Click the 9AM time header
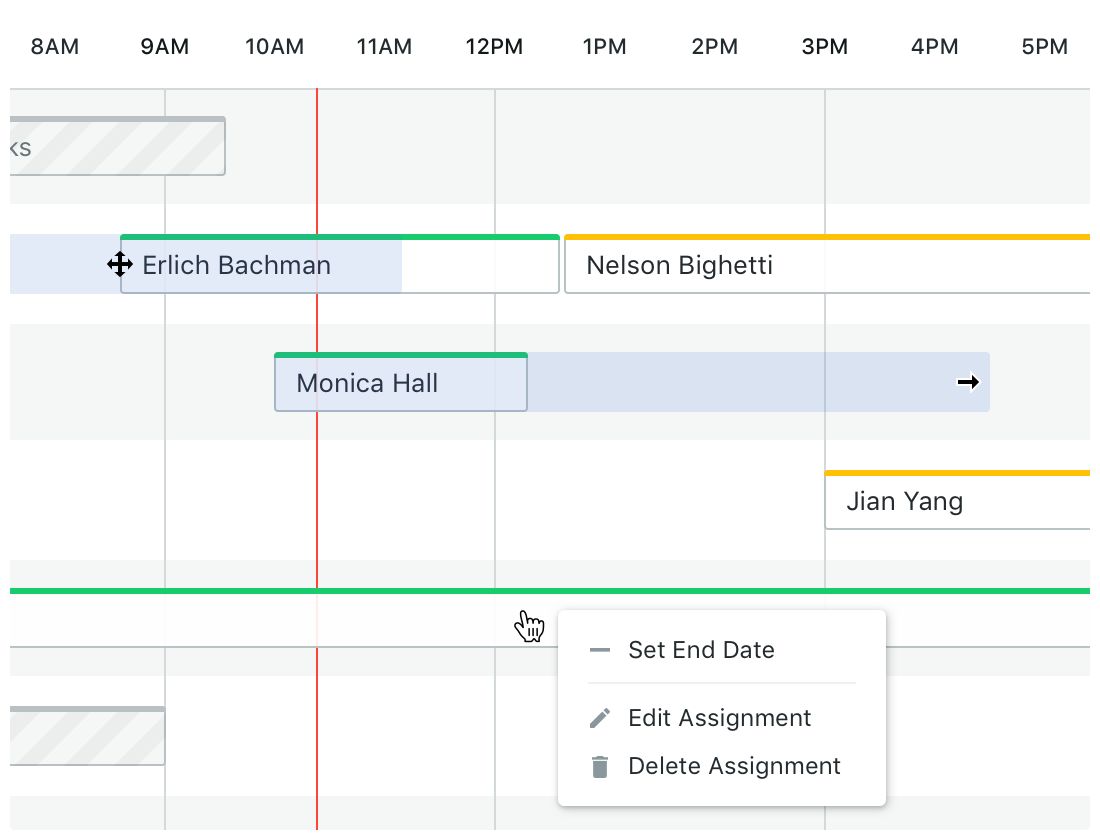 tap(165, 46)
